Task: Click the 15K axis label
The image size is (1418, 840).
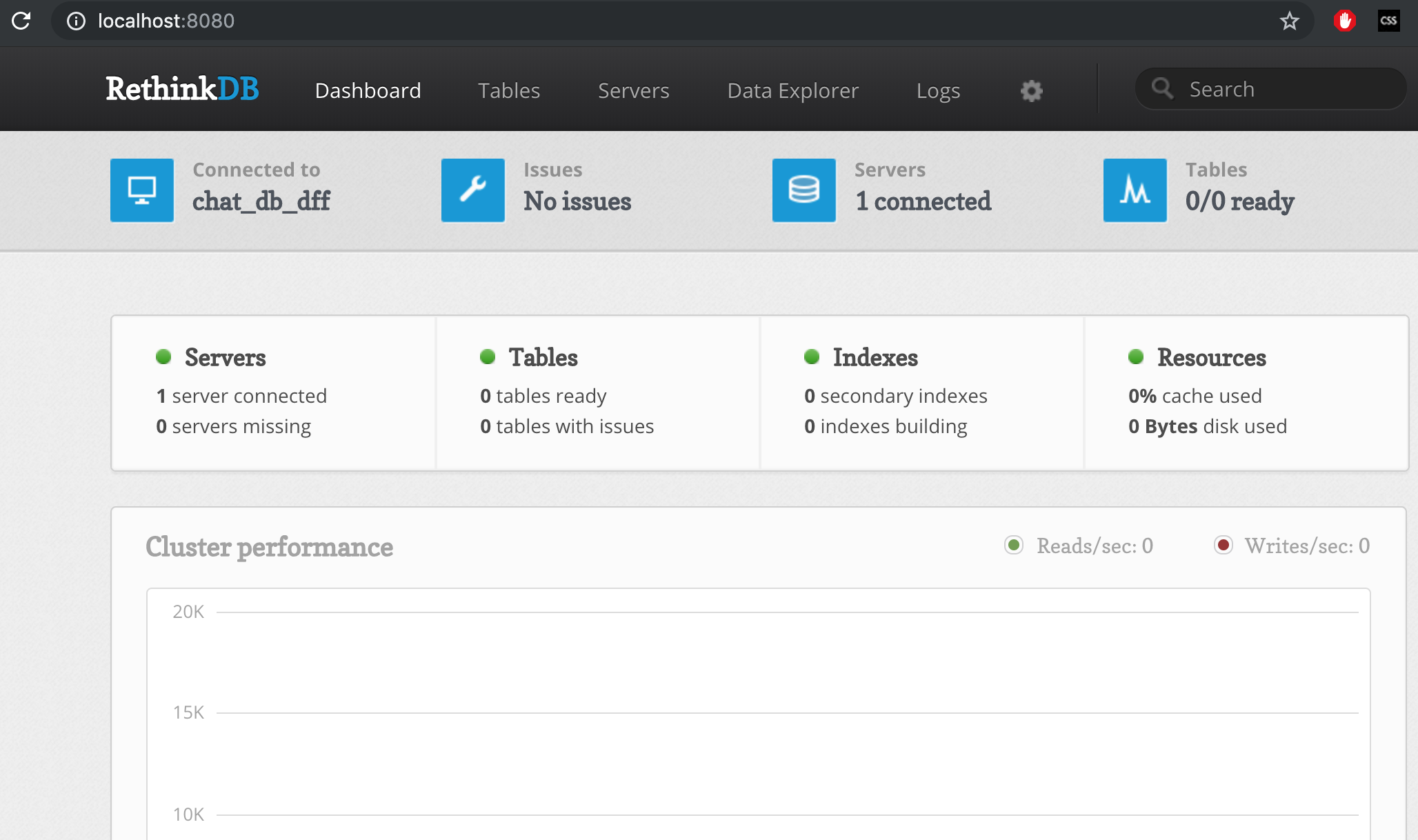Action: tap(188, 712)
